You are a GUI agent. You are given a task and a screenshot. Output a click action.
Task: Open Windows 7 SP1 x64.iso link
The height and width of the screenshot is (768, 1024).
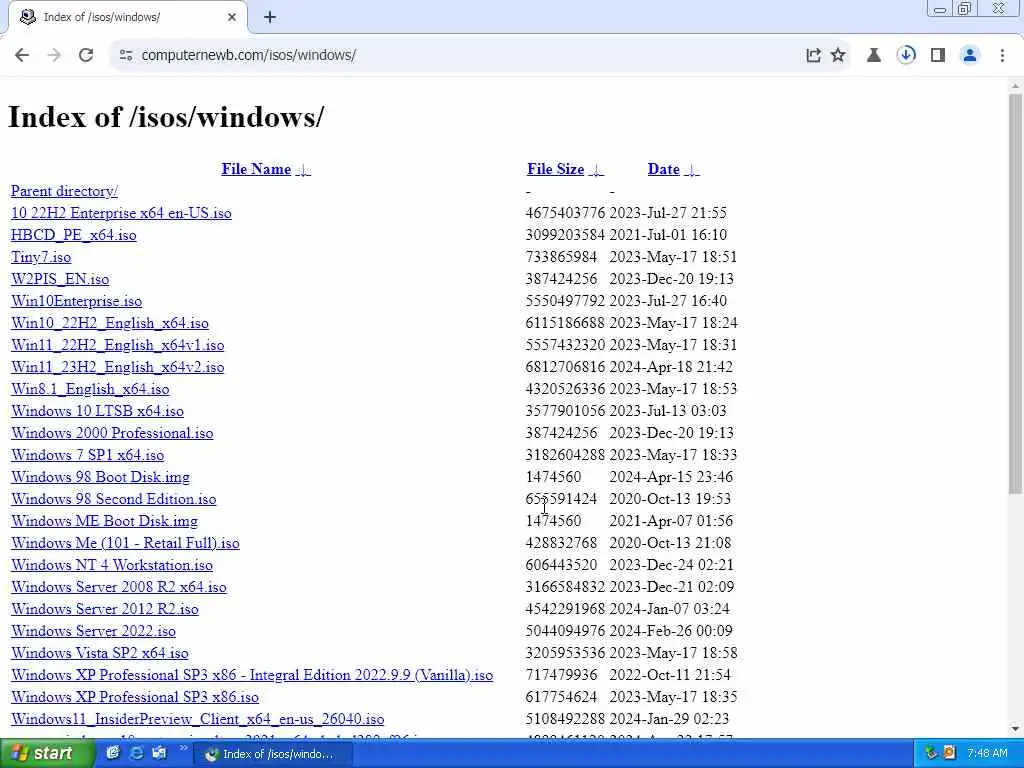coord(88,455)
